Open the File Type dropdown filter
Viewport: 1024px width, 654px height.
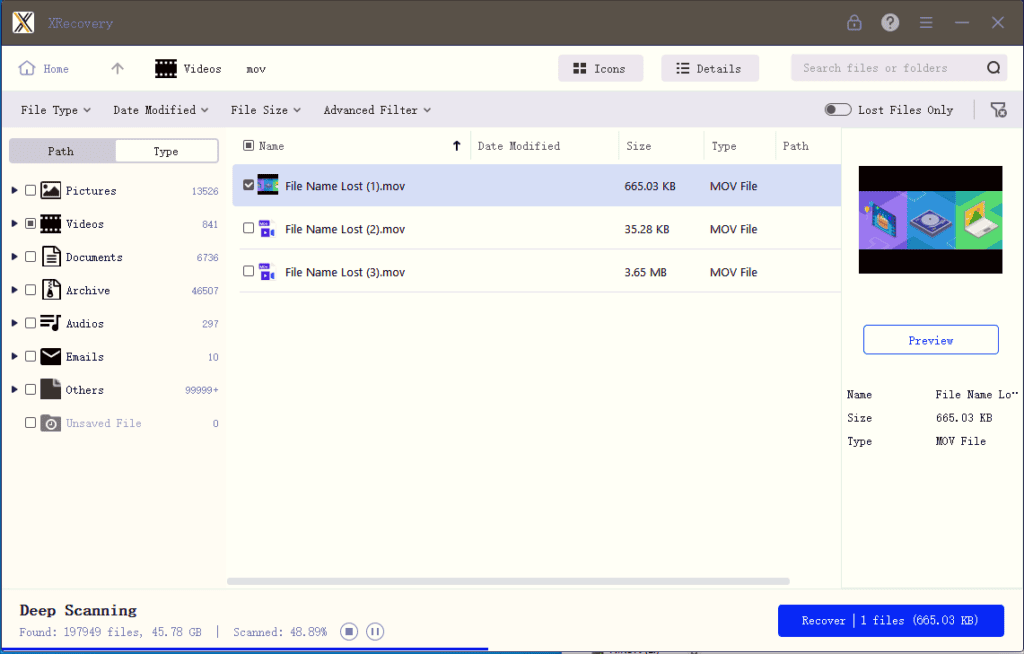tap(56, 110)
